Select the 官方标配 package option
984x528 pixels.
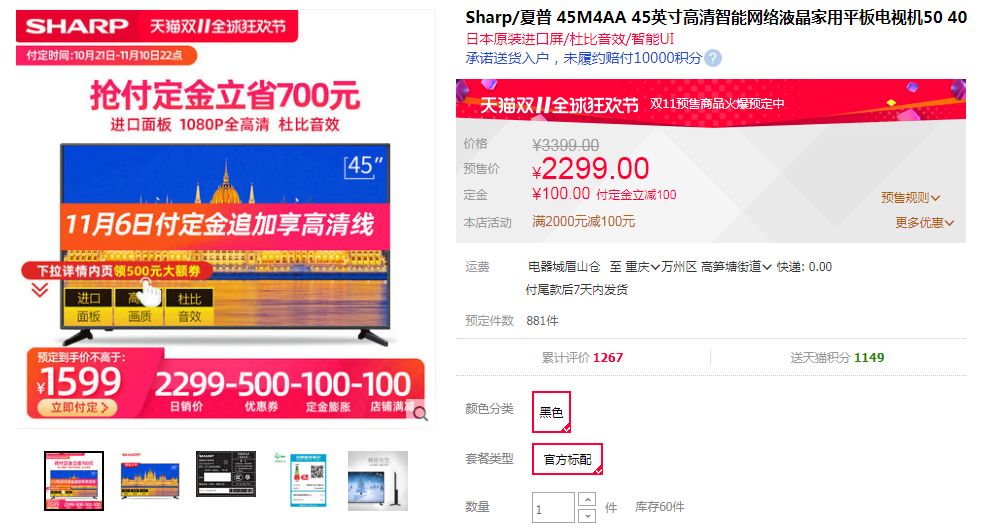pos(567,459)
